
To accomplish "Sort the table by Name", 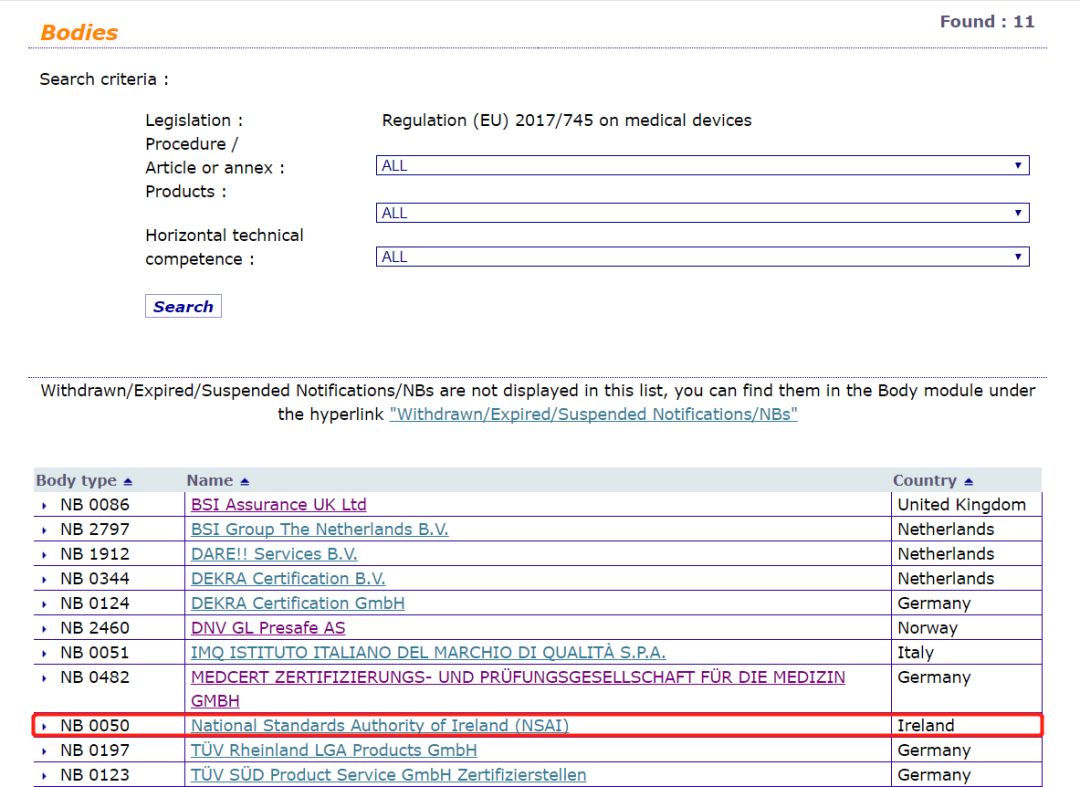I will (x=245, y=481).
